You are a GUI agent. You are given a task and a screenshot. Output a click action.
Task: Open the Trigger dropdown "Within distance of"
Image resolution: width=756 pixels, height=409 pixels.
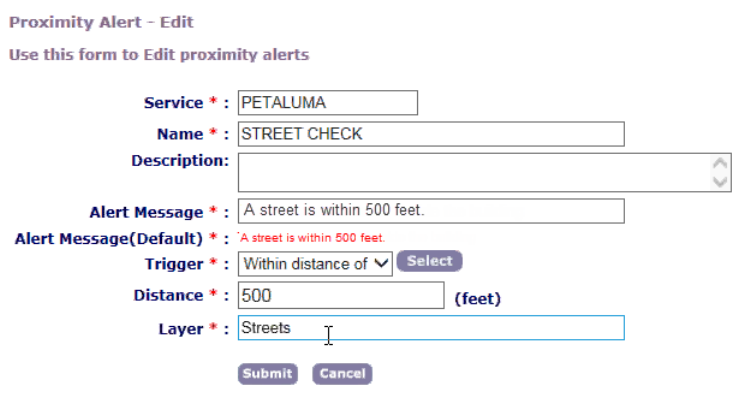[315, 263]
